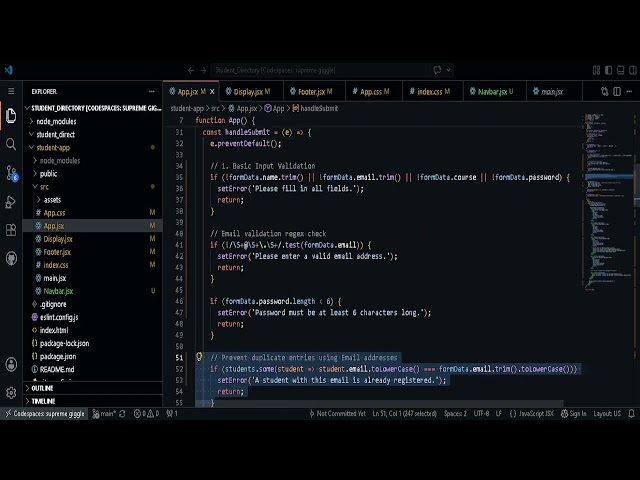640x480 pixels.
Task: Split the editor to the right
Action: click(x=617, y=91)
